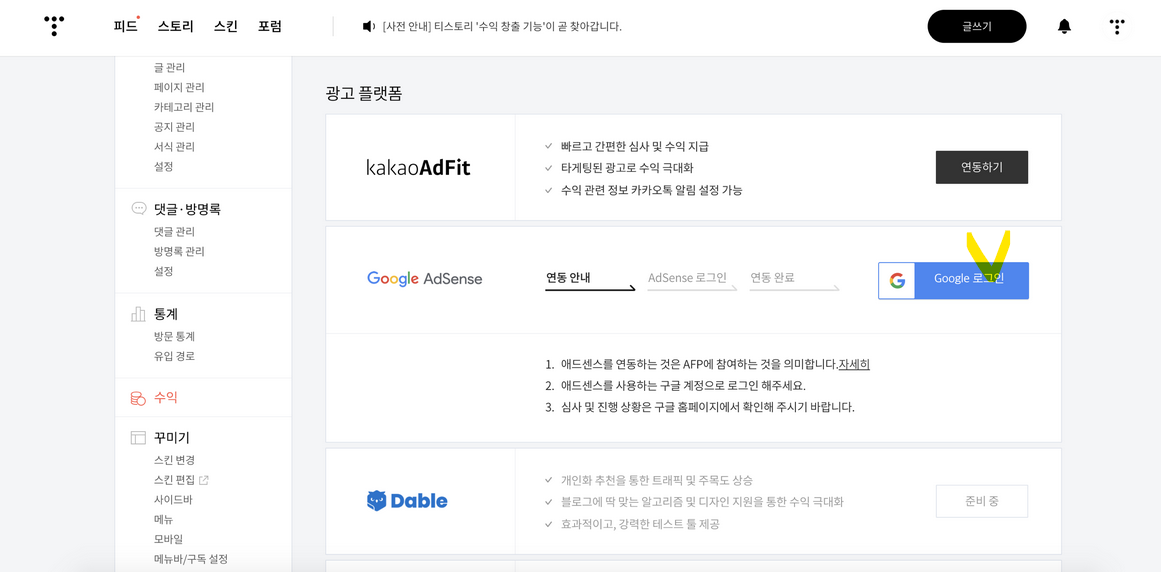
Task: Open the notifications bell icon
Action: point(1064,27)
